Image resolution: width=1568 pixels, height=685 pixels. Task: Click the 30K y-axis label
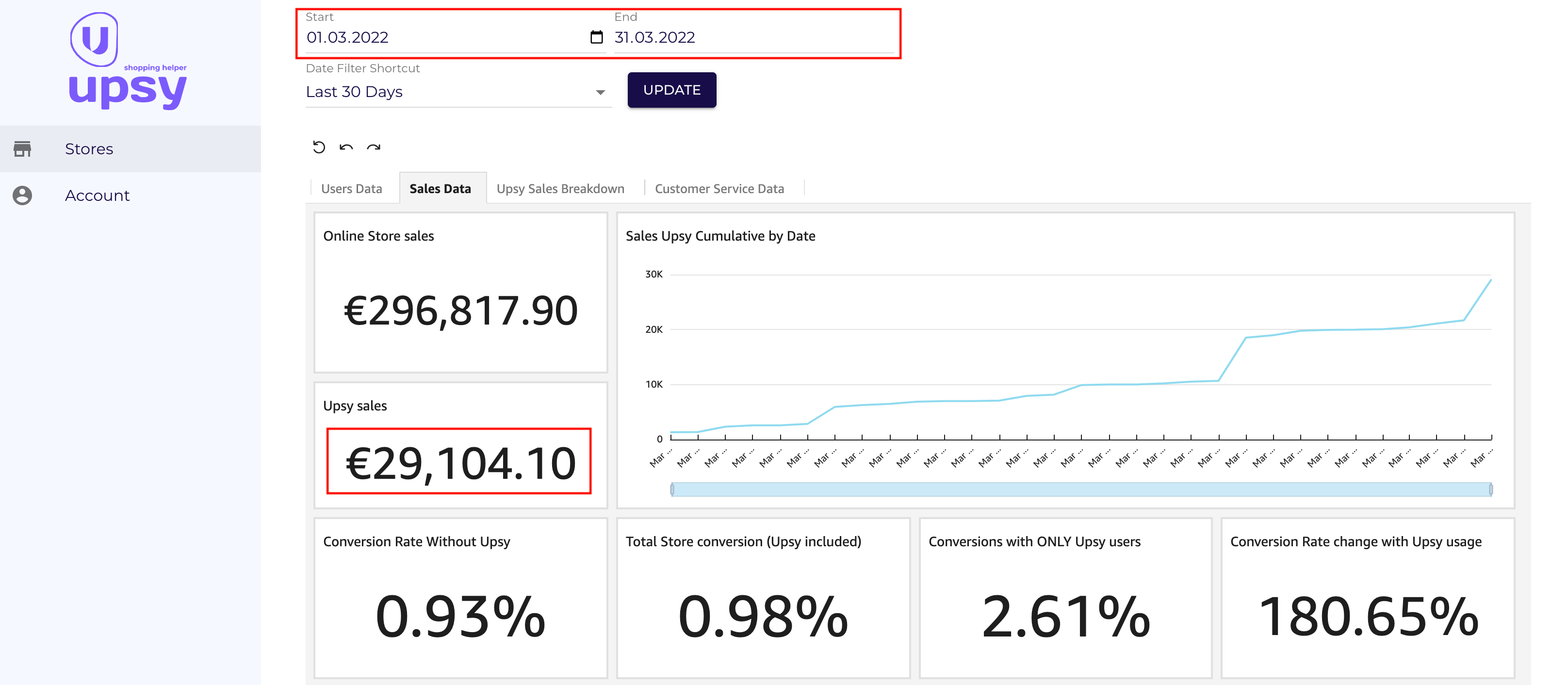pos(654,275)
